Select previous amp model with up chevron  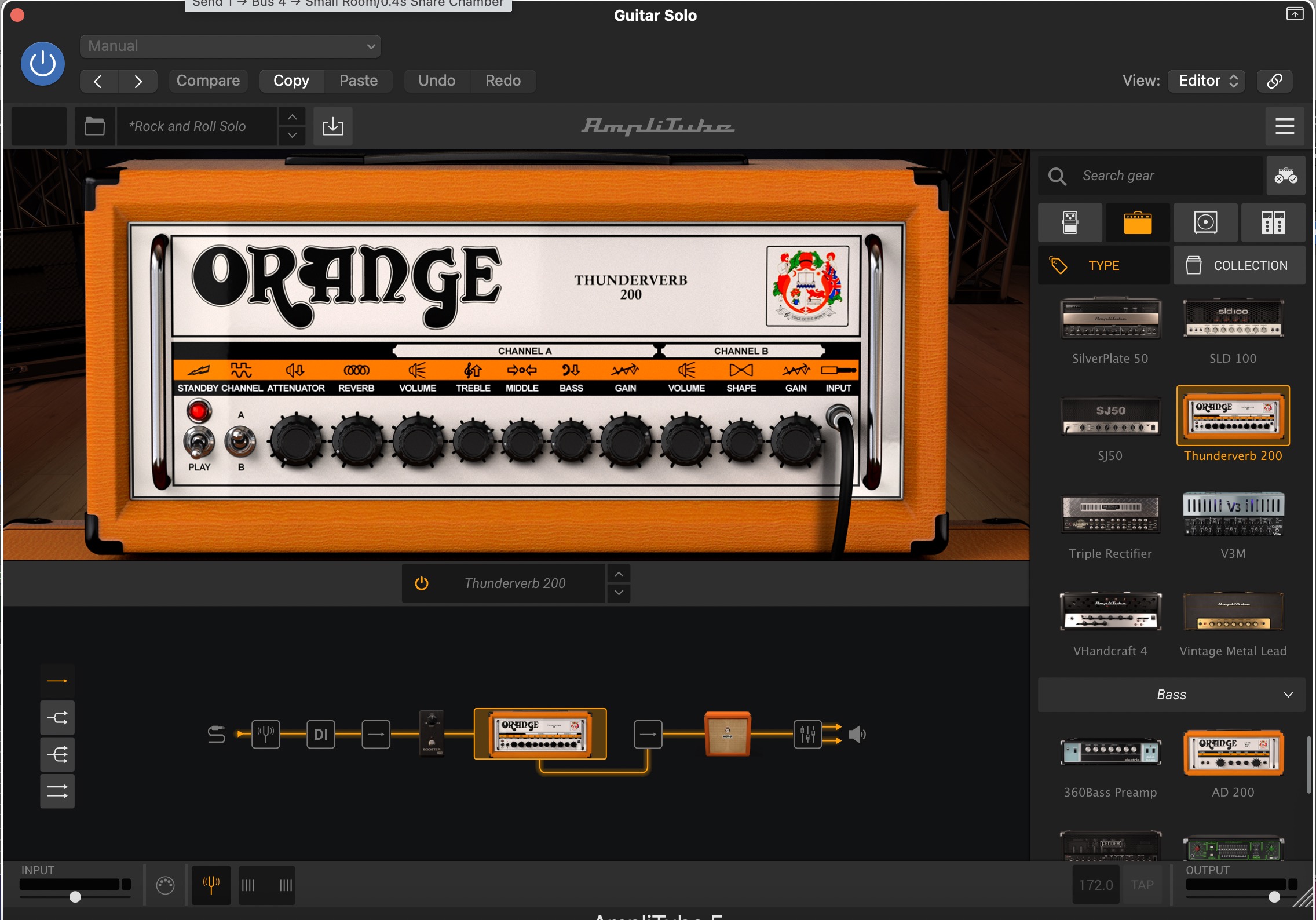pos(619,574)
